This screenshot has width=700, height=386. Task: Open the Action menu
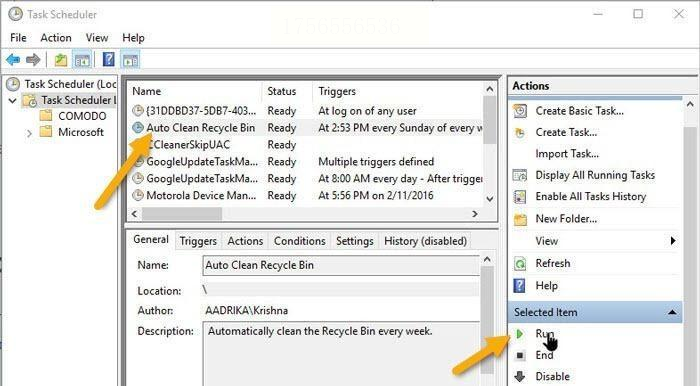[56, 38]
